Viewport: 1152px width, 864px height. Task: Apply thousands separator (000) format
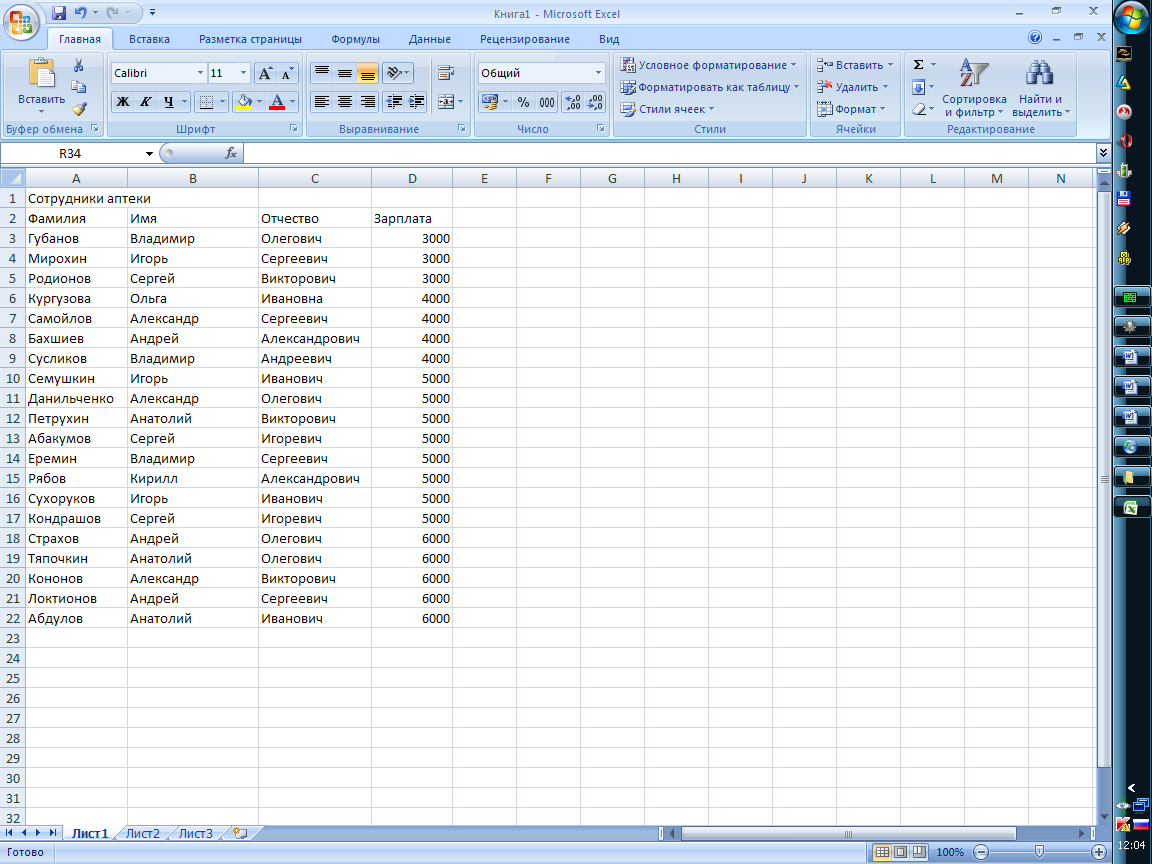pyautogui.click(x=547, y=102)
